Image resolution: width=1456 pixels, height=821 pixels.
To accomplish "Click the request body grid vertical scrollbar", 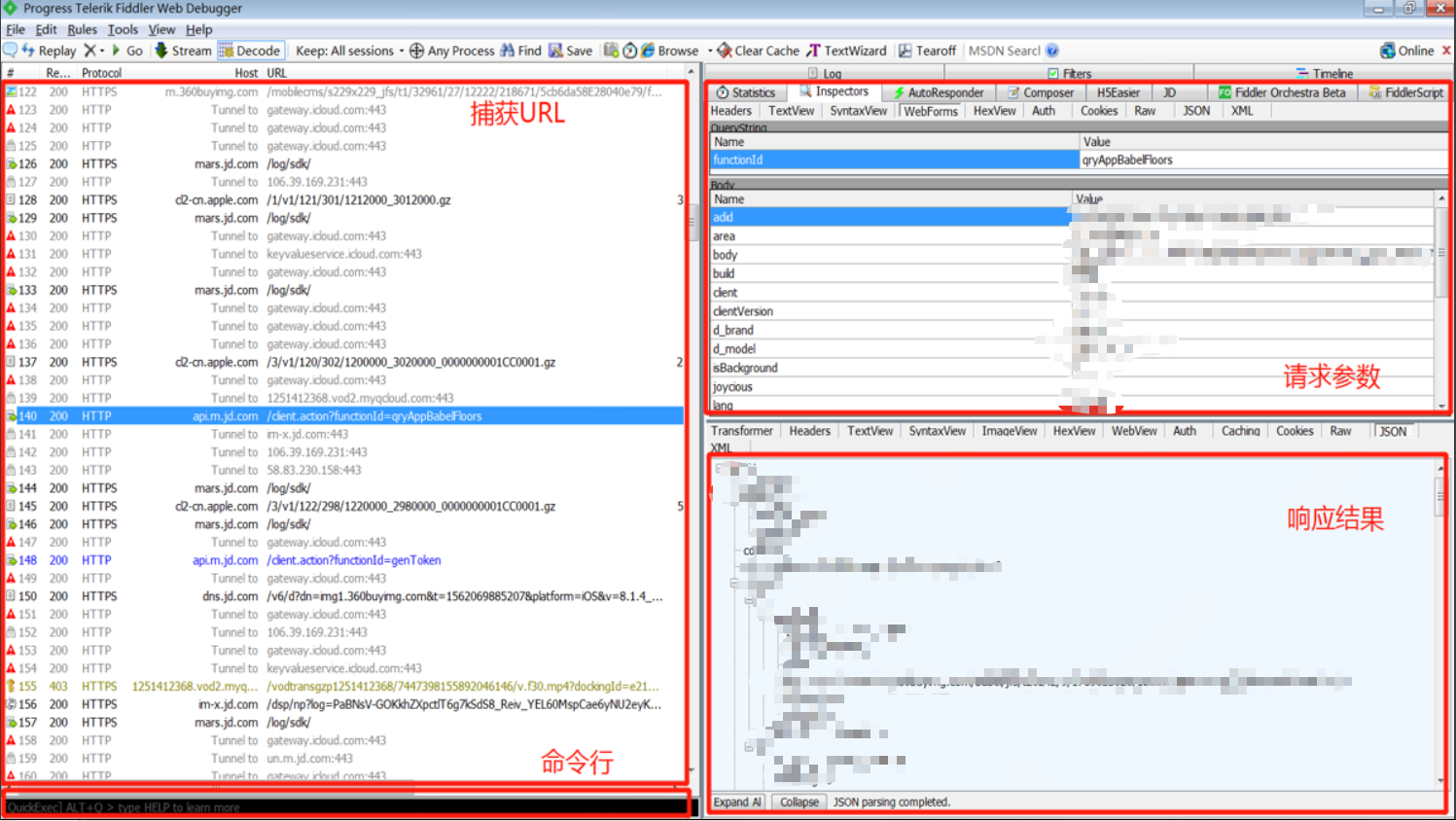I will point(1441,300).
